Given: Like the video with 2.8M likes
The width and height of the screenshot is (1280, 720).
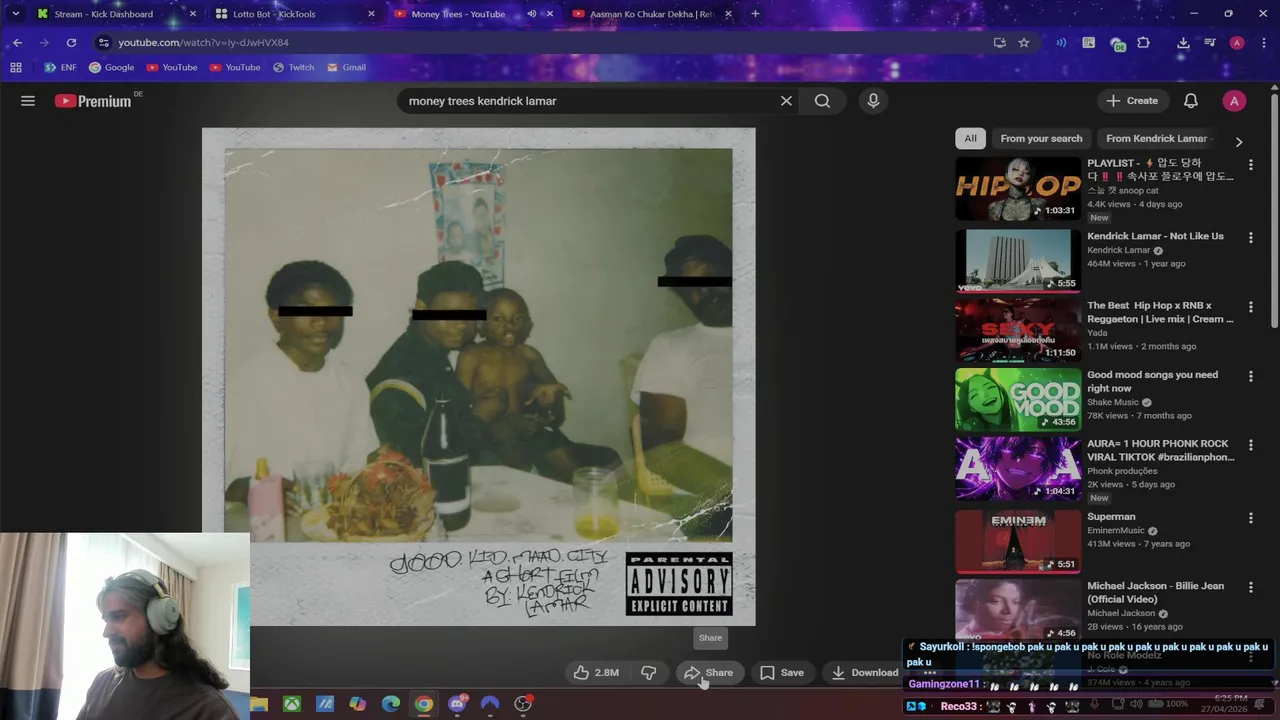Looking at the screenshot, I should (x=596, y=673).
